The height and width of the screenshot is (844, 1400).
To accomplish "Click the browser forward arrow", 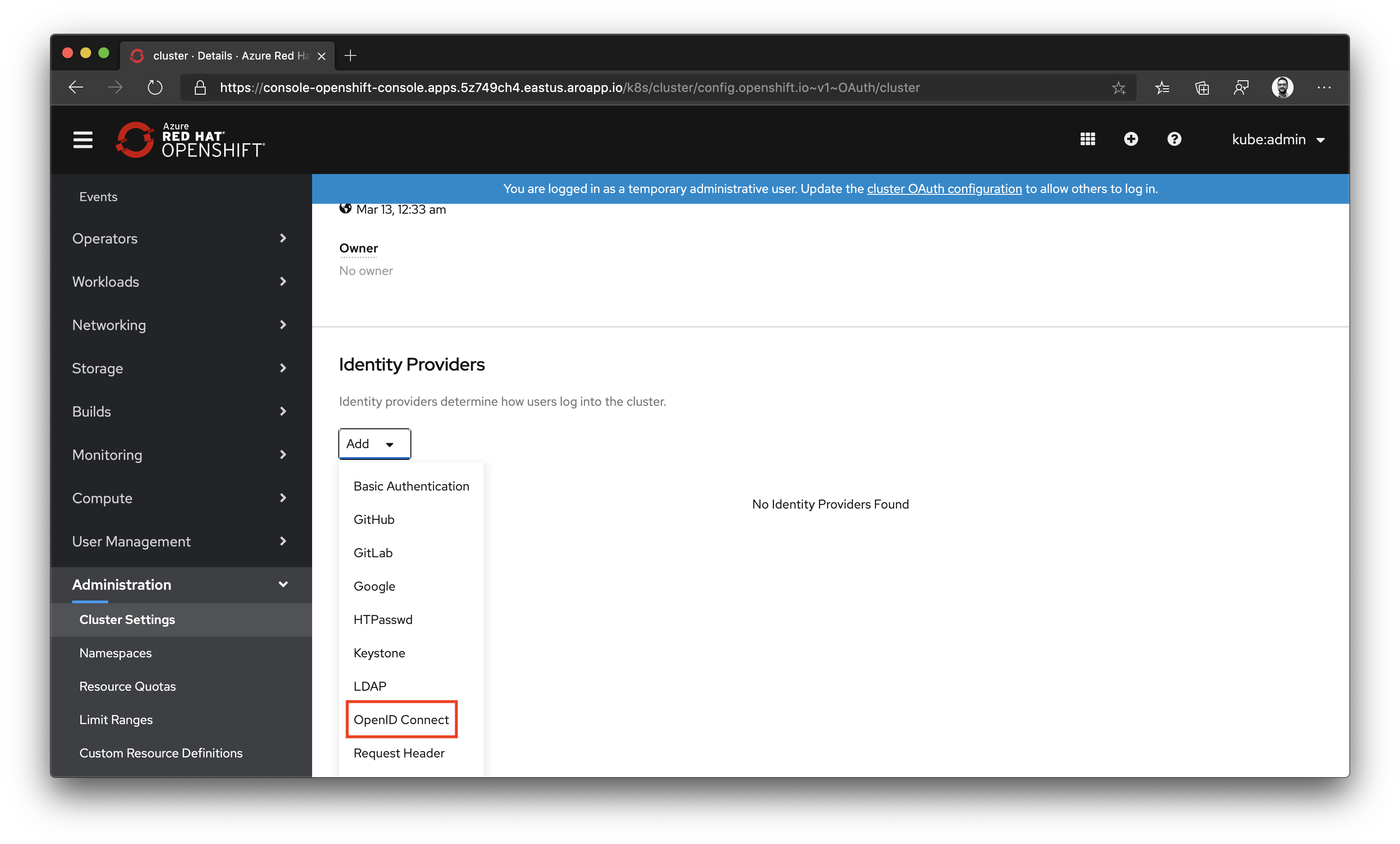I will (115, 87).
